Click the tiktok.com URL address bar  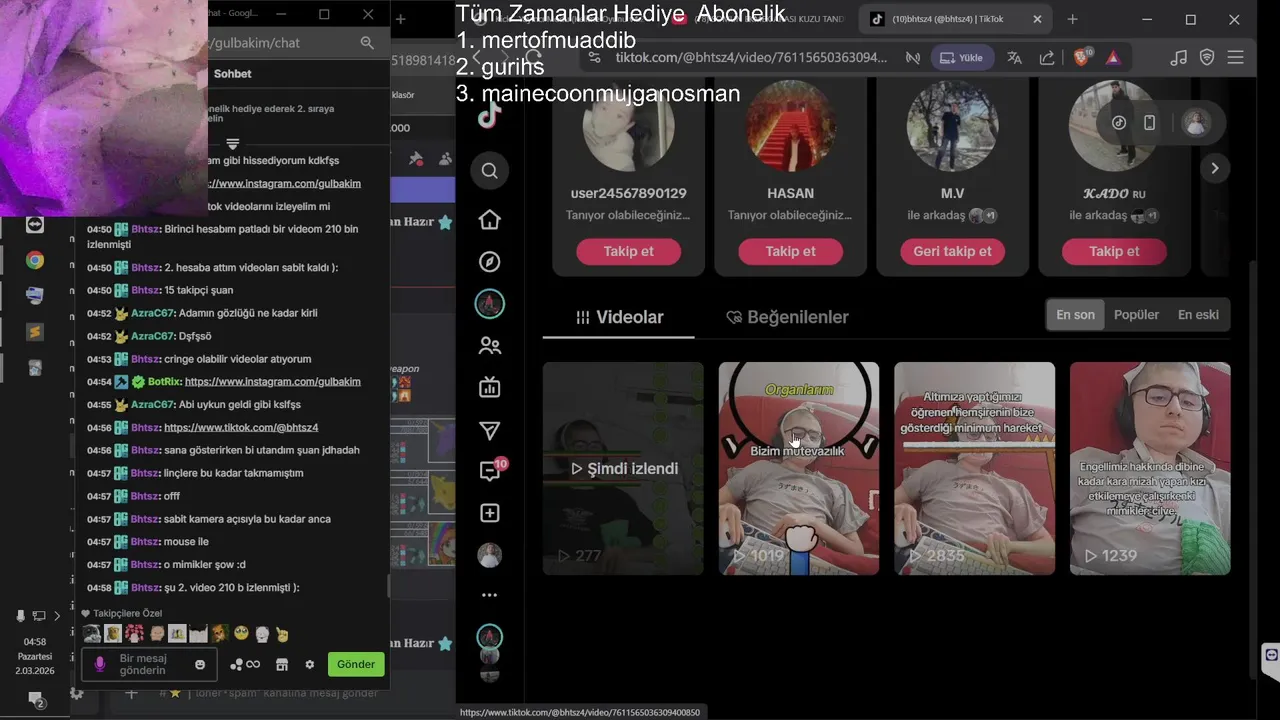click(751, 58)
